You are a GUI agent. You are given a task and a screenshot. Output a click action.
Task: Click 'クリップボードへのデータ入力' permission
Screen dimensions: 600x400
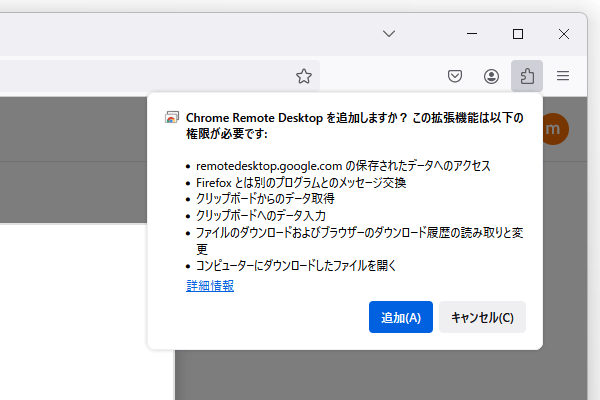click(261, 216)
